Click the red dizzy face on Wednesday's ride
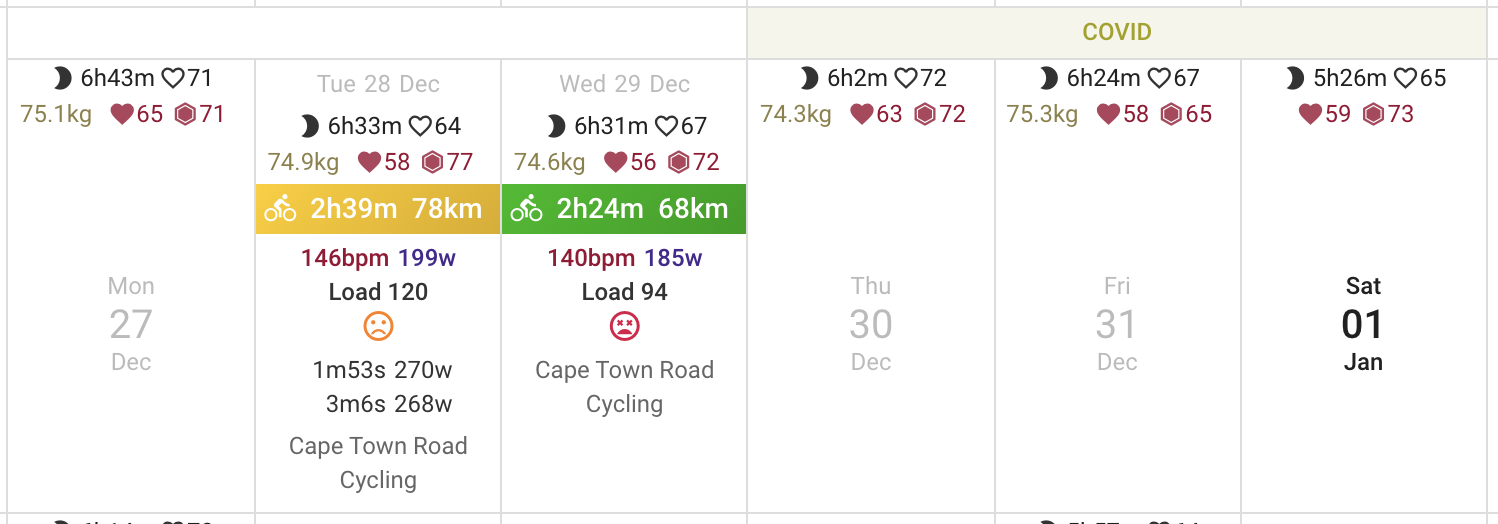Screen dimensions: 1498x524 [624, 326]
